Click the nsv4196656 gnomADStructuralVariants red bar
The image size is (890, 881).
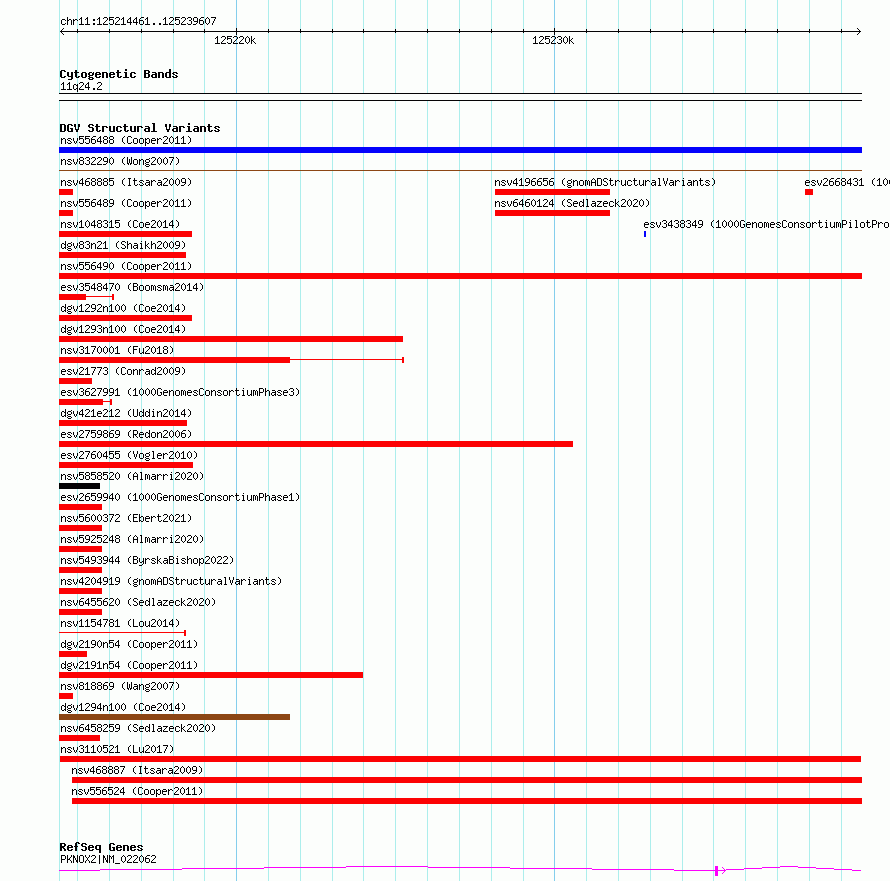coord(552,192)
